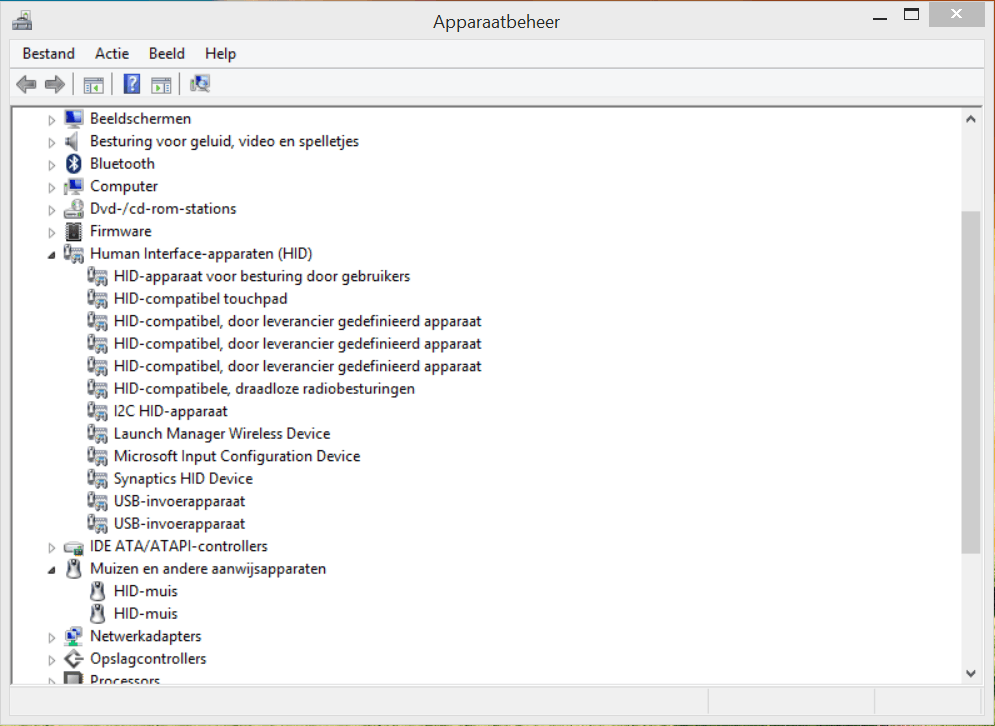This screenshot has width=995, height=726.
Task: Open the Help menu
Action: (x=220, y=53)
